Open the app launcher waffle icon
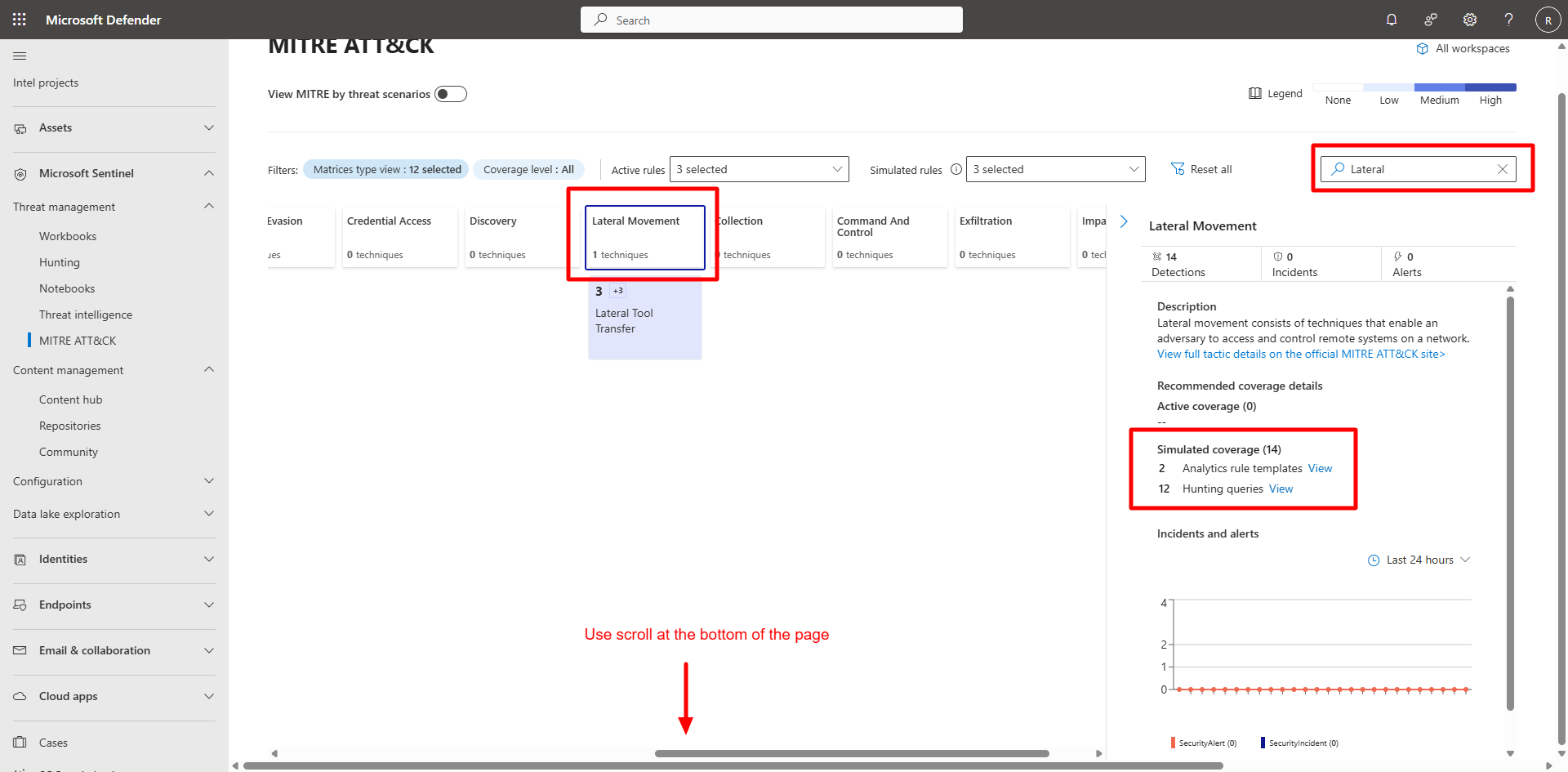 coord(20,20)
